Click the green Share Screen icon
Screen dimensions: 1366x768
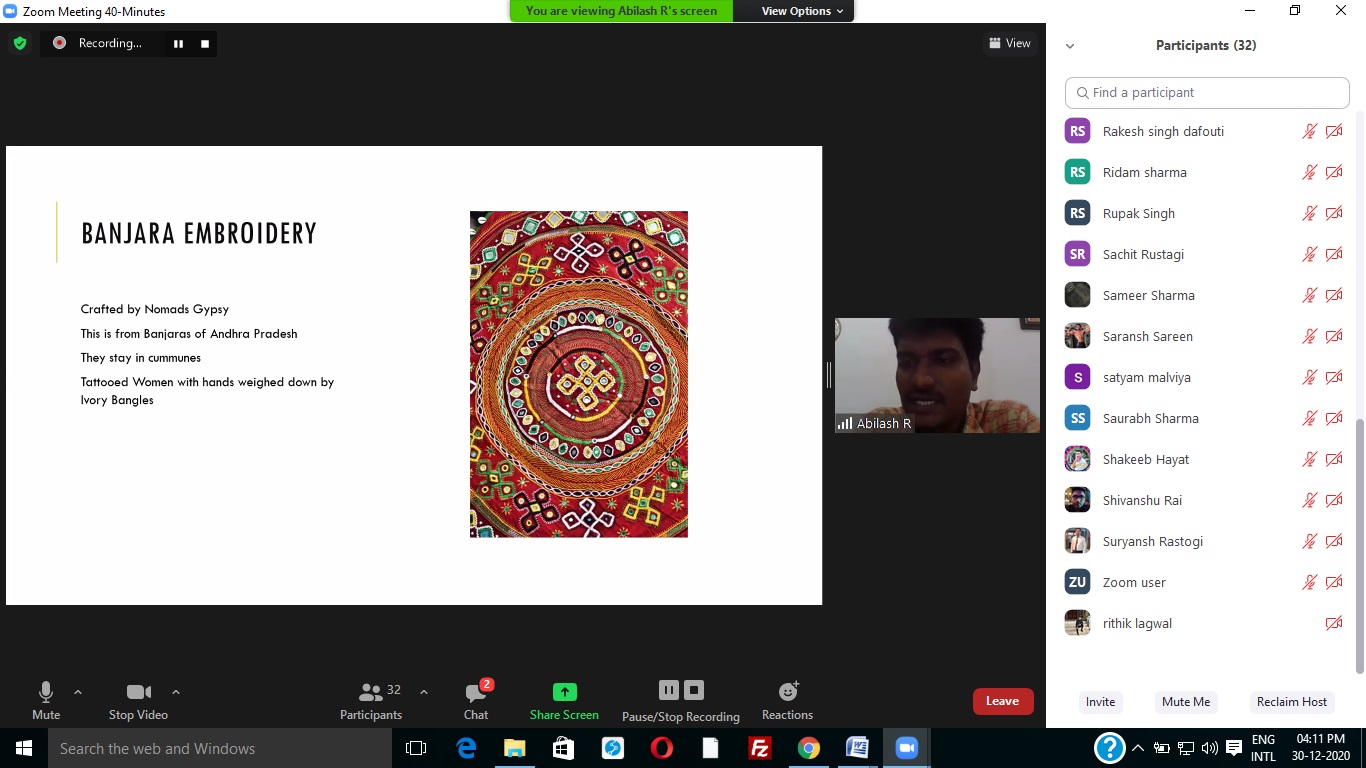(x=564, y=692)
